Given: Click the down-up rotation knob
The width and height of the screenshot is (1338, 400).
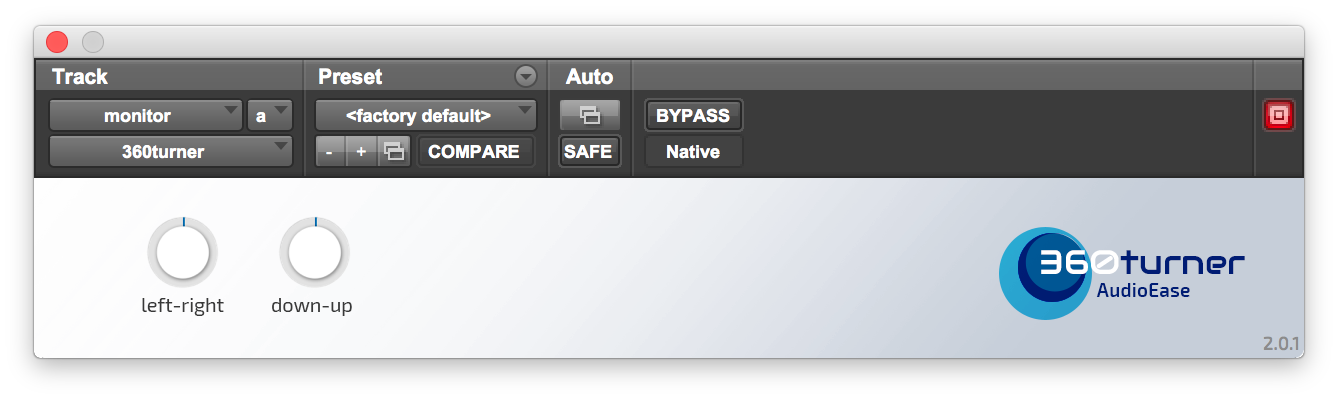Looking at the screenshot, I should click(314, 253).
